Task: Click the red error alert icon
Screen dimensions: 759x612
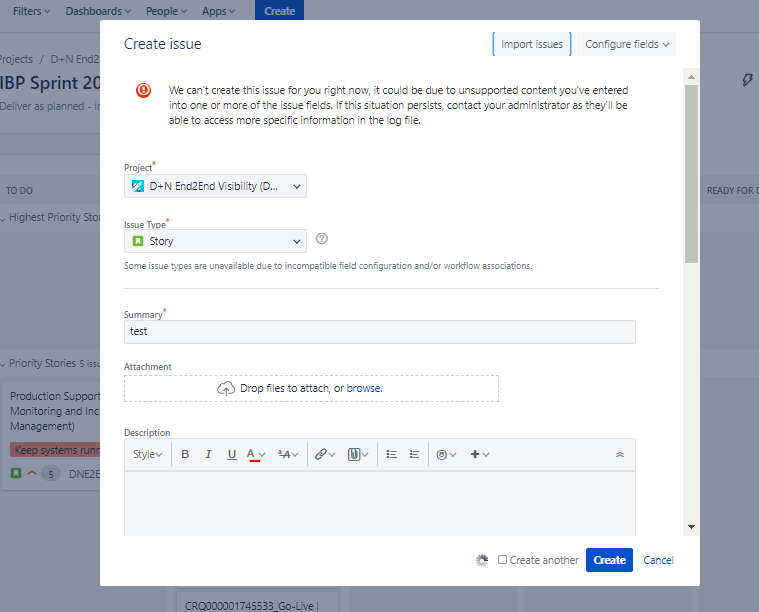Action: 143,90
